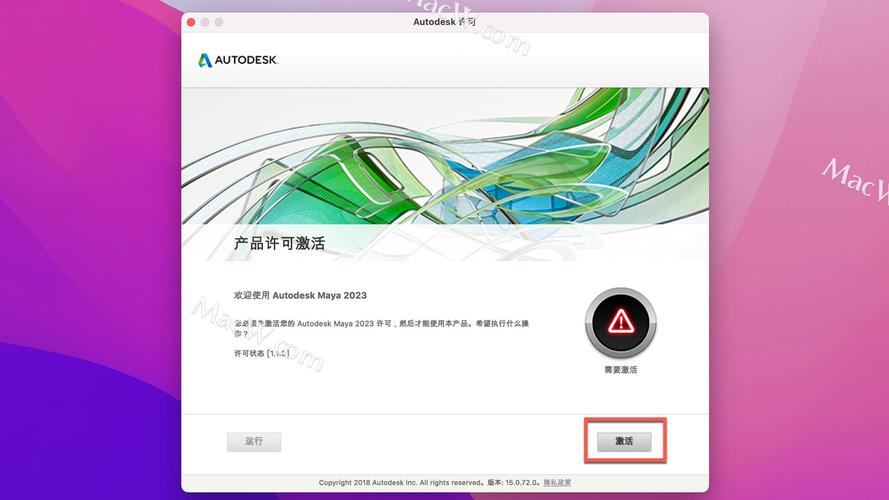This screenshot has width=889, height=500.
Task: Open the privacy policy link in footer
Action: 557,482
